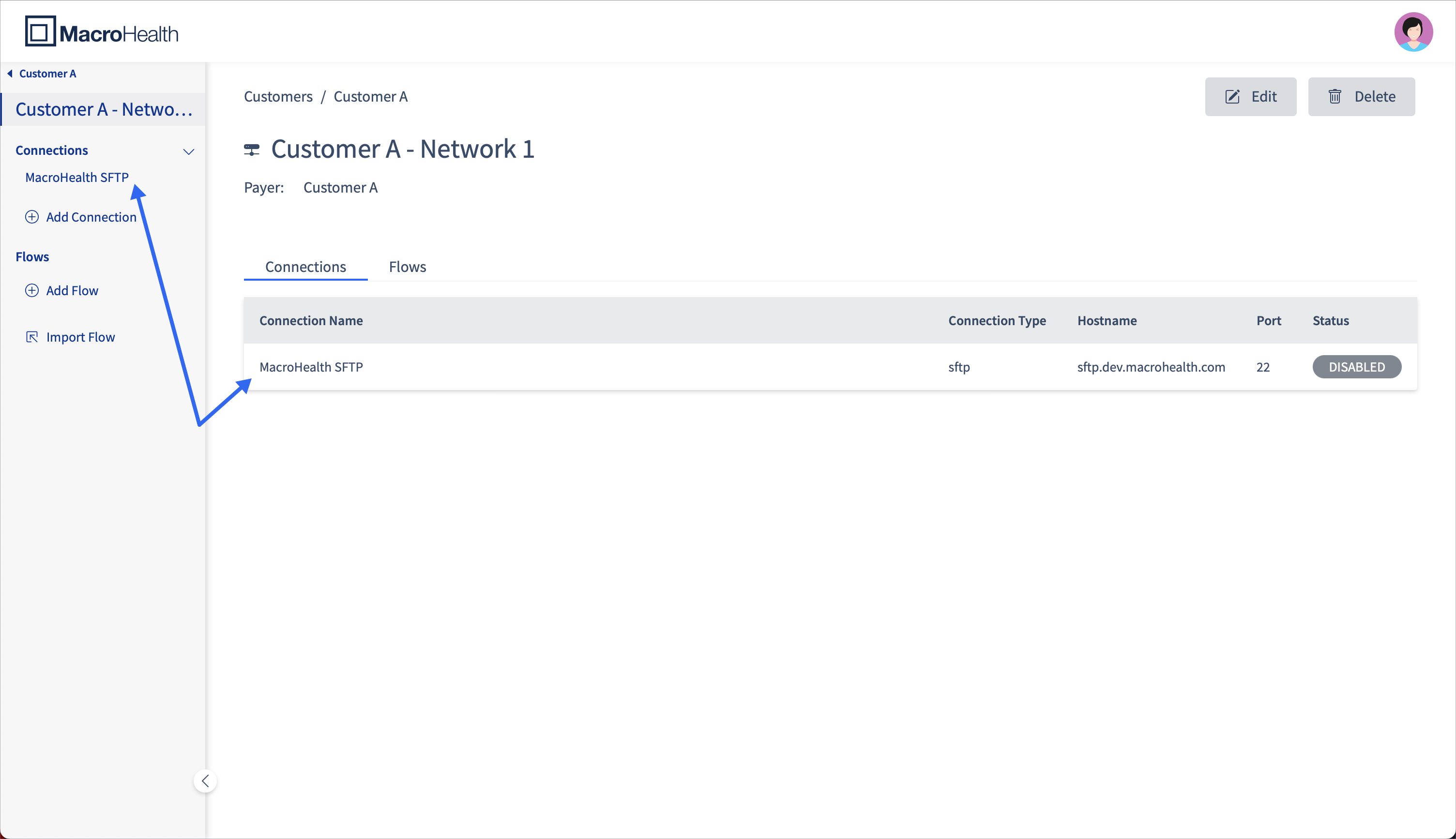Collapse the Connections section chevron

[188, 151]
